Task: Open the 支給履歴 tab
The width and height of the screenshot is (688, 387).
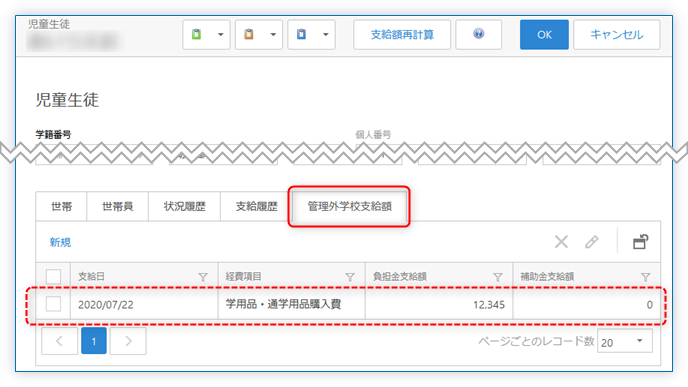Action: pyautogui.click(x=256, y=206)
